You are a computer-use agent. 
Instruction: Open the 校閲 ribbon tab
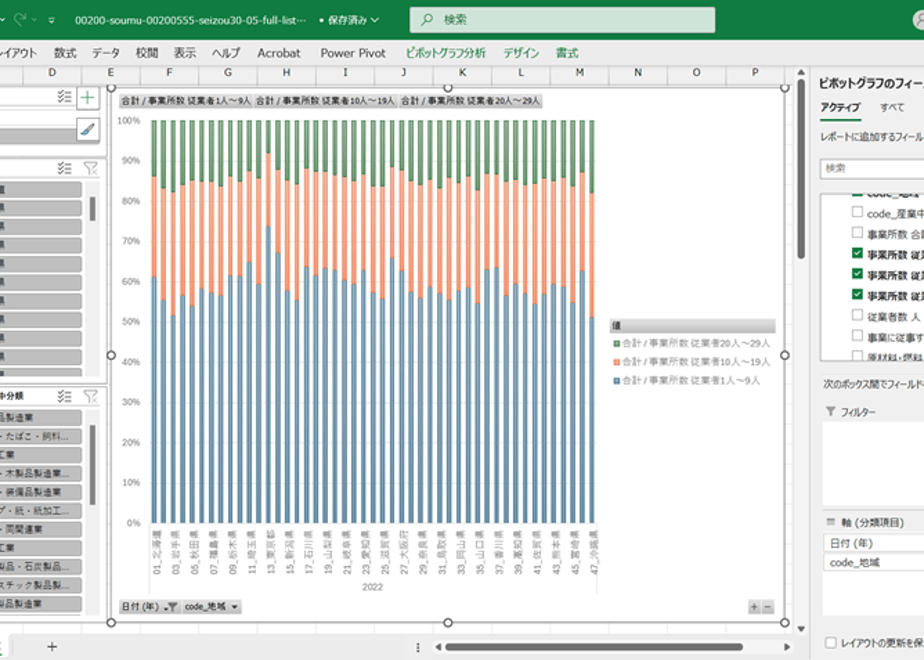click(x=147, y=53)
